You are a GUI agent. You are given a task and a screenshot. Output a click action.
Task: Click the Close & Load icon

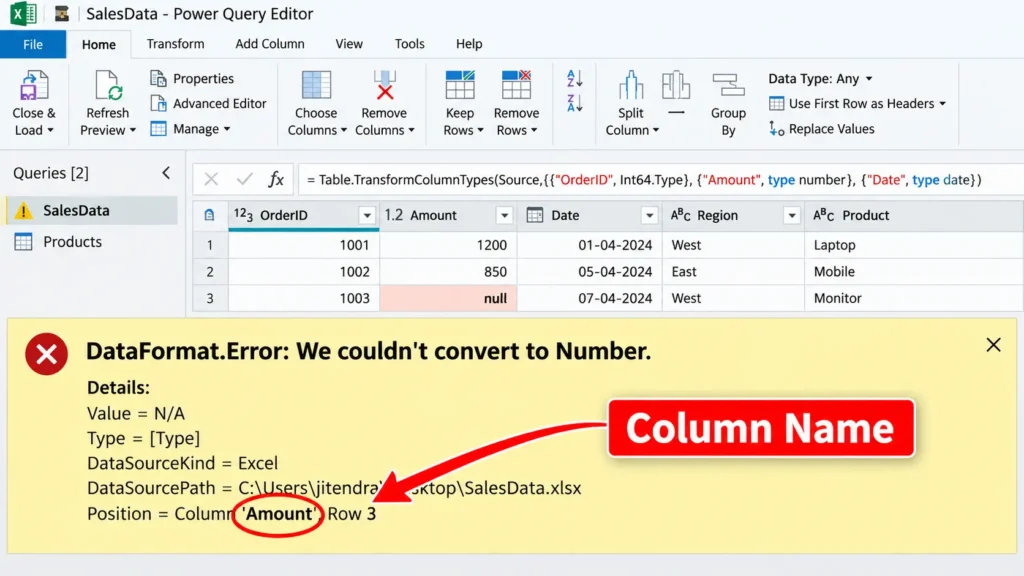tap(33, 86)
